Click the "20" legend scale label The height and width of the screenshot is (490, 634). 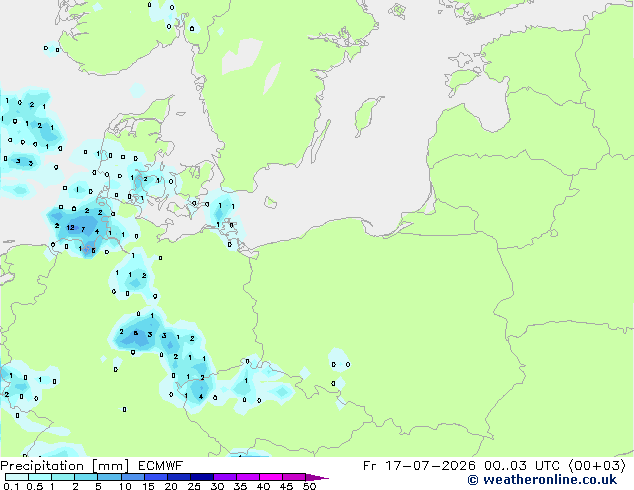click(x=171, y=486)
